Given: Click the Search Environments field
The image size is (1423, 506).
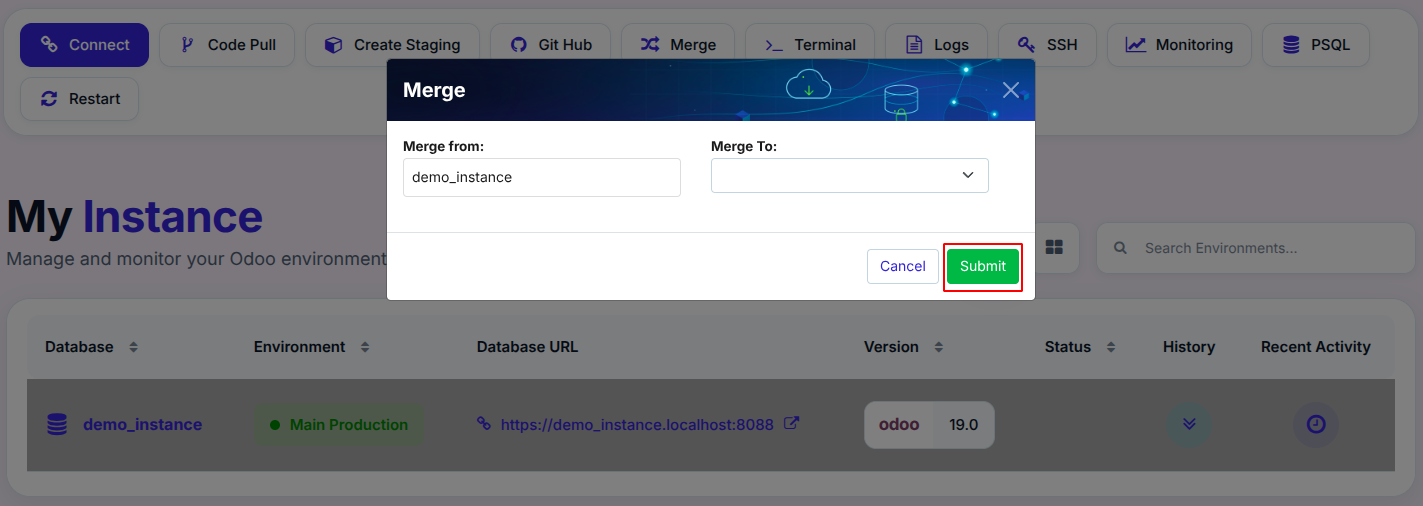Looking at the screenshot, I should (x=1258, y=248).
